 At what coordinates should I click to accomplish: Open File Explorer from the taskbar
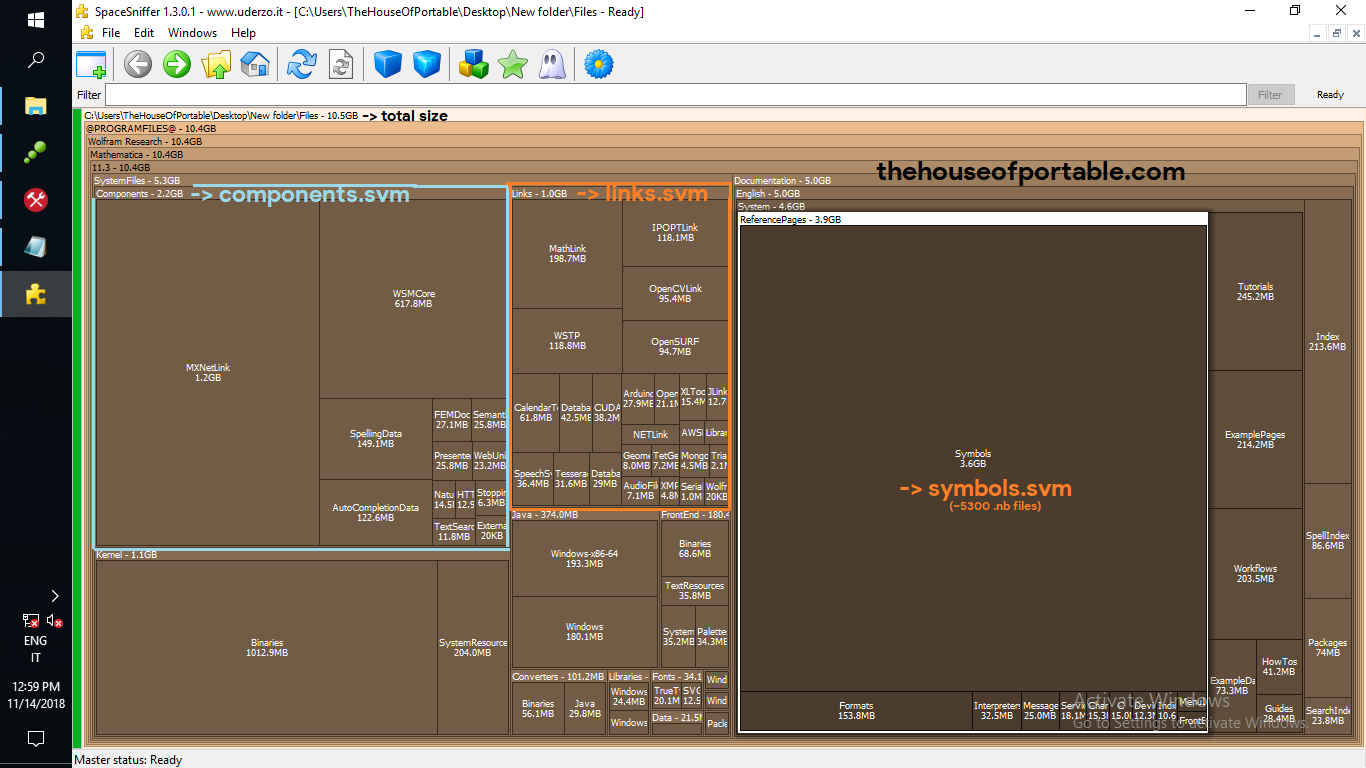[36, 106]
